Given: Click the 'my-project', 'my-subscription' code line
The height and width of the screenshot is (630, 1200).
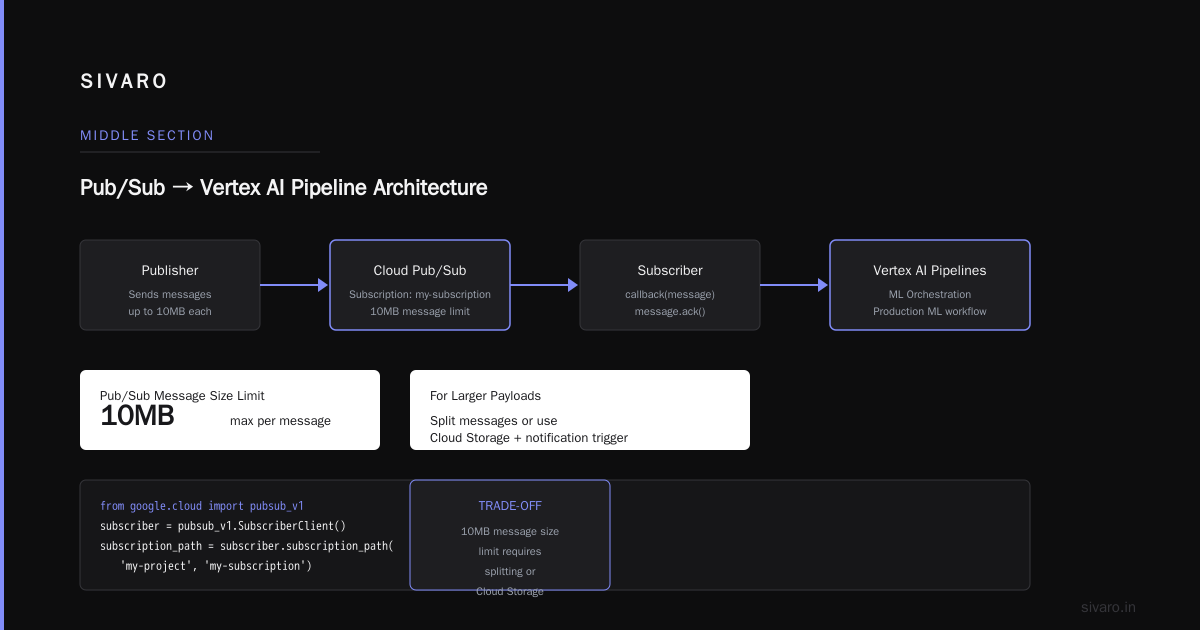Looking at the screenshot, I should point(216,566).
